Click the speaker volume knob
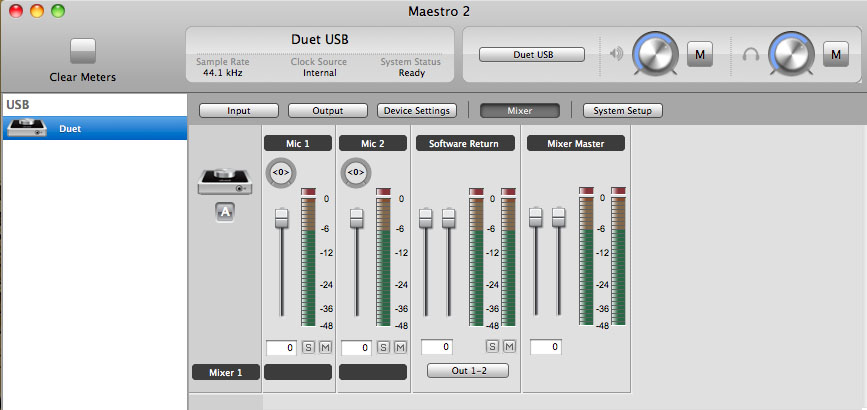The image size is (867, 410). tap(656, 53)
